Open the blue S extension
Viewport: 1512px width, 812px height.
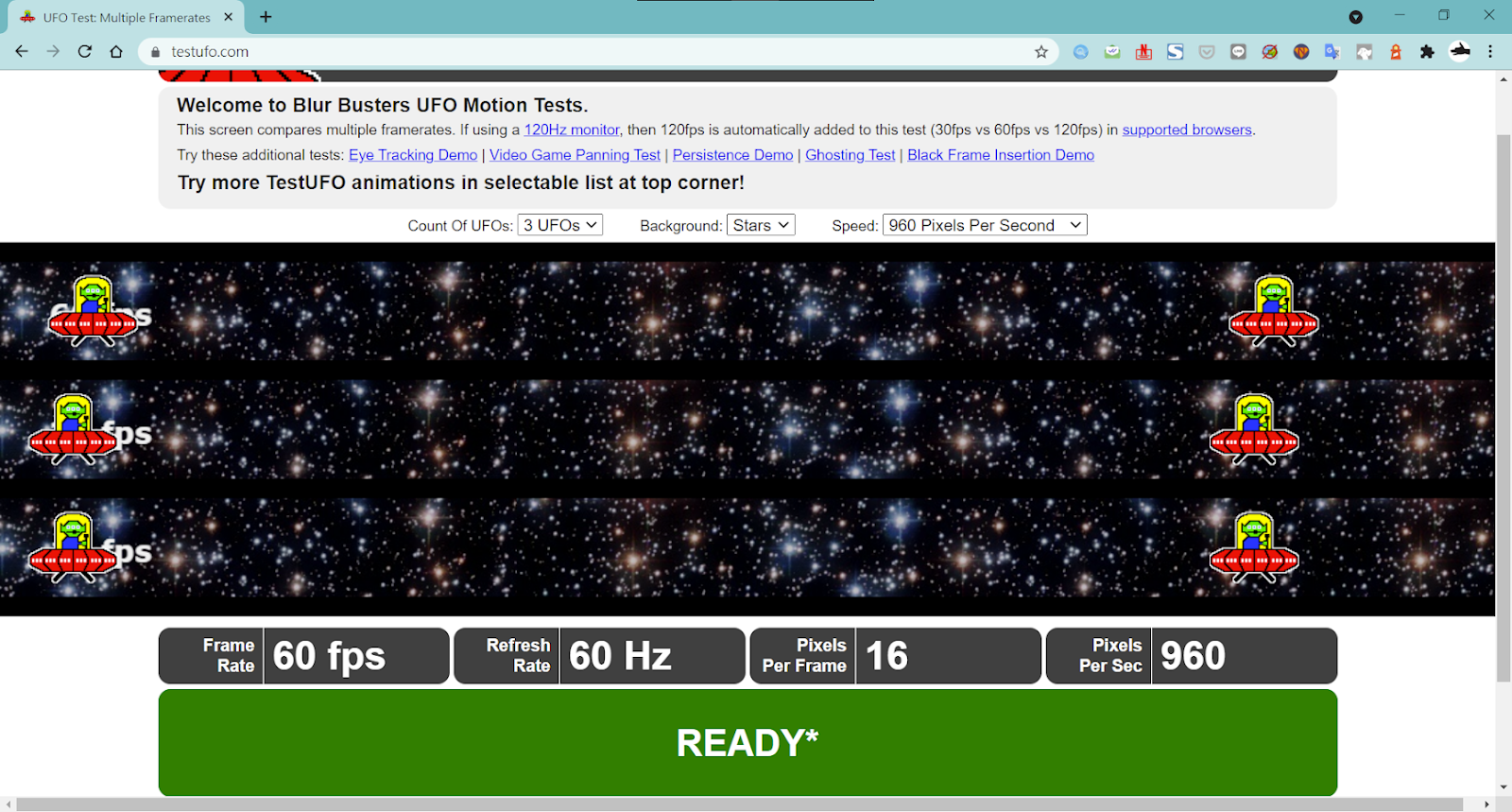tap(1176, 52)
